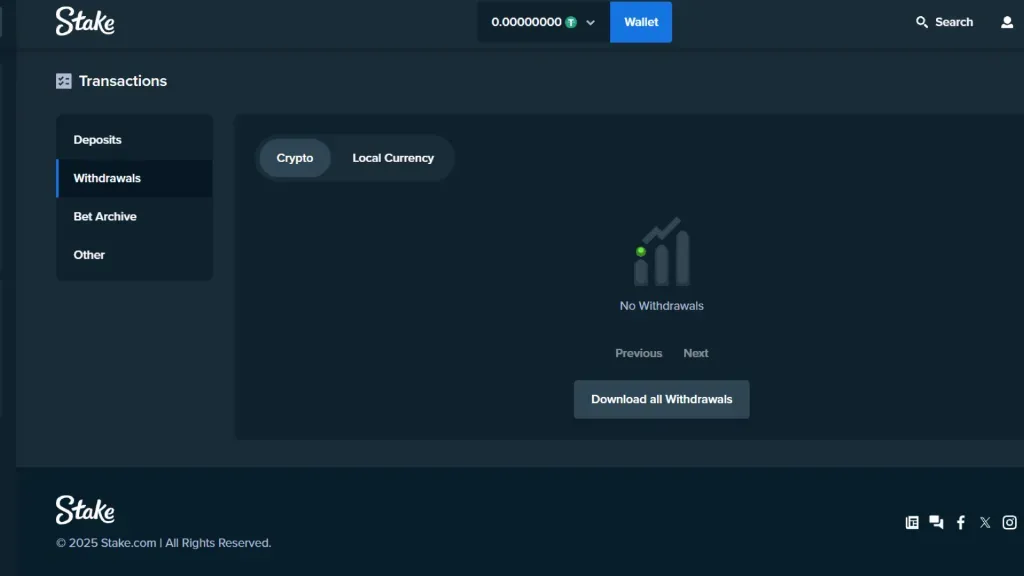The height and width of the screenshot is (576, 1024).
Task: Open the user profile icon
Action: tap(1007, 22)
